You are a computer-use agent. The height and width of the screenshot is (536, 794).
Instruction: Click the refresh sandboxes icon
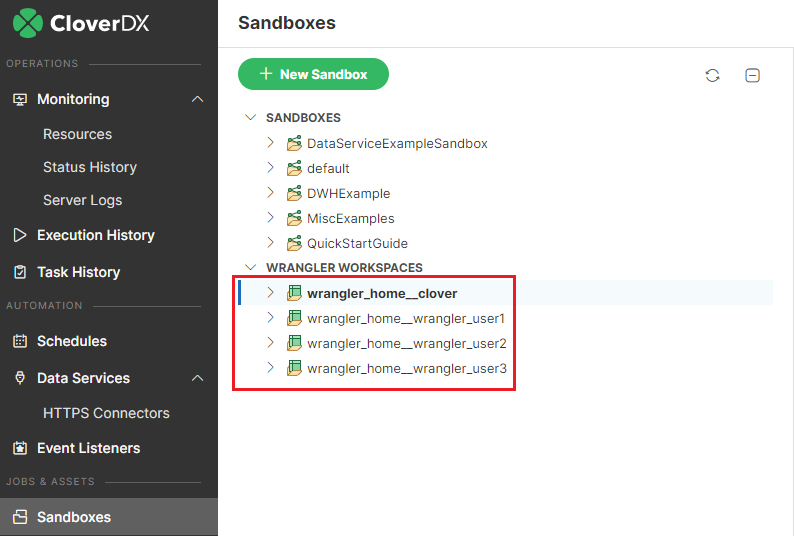[712, 75]
